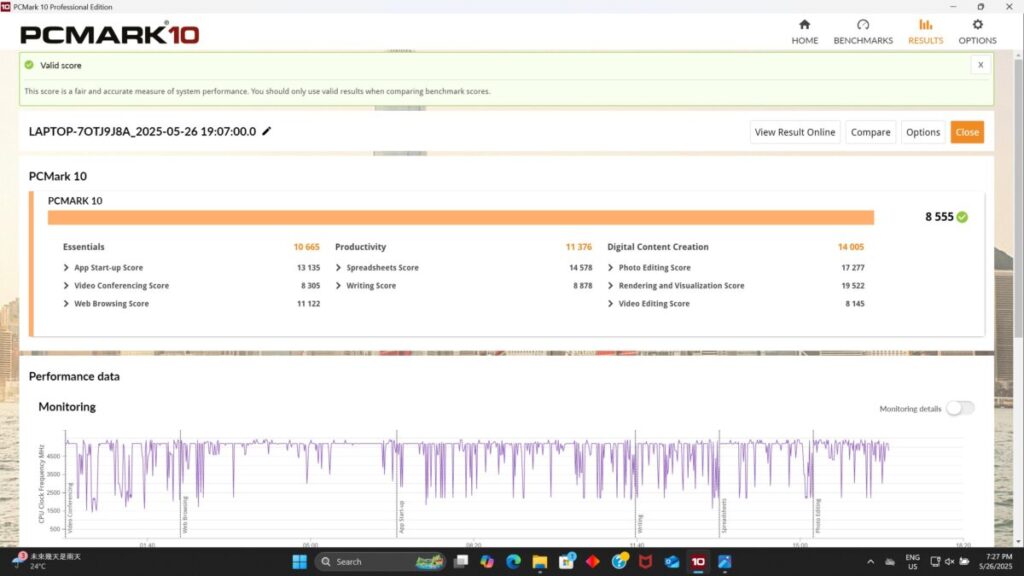The image size is (1024, 576).
Task: Click the volume muted tray icon
Action: (950, 562)
